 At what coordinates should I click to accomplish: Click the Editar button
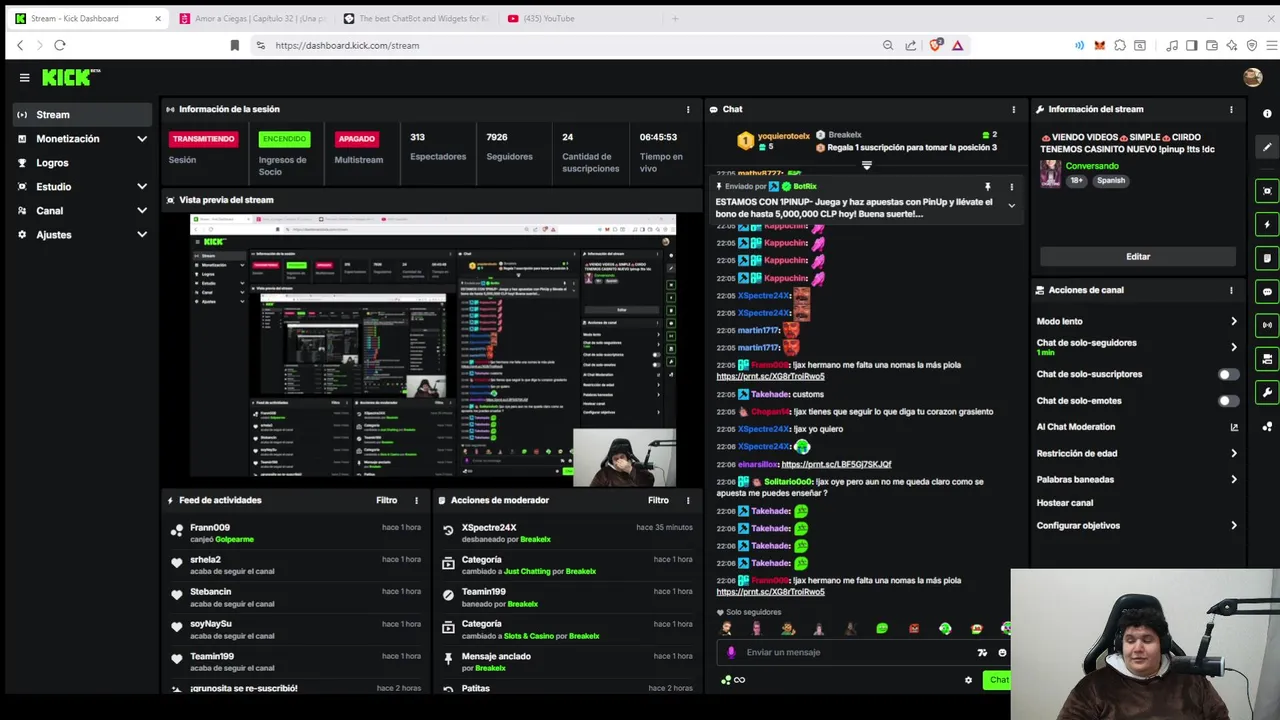[1138, 257]
